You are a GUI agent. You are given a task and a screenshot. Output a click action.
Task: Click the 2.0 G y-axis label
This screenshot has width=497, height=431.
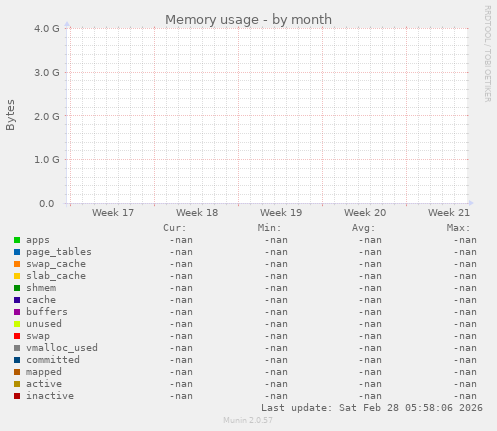pos(47,116)
